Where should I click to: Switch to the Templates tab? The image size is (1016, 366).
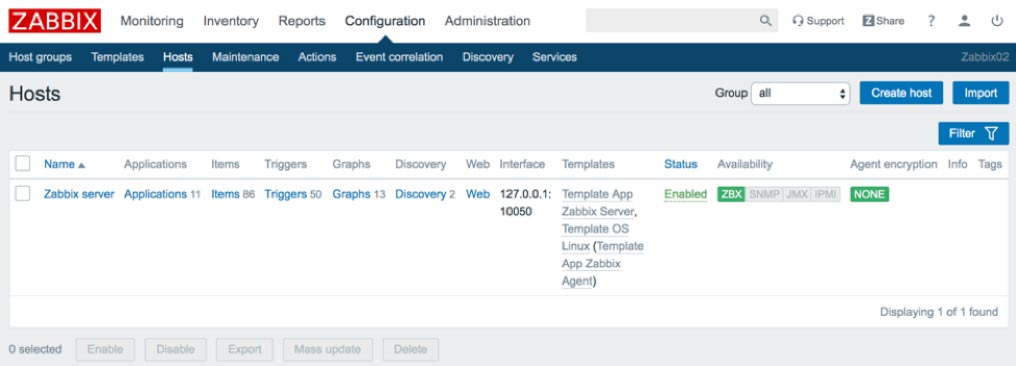click(x=117, y=57)
